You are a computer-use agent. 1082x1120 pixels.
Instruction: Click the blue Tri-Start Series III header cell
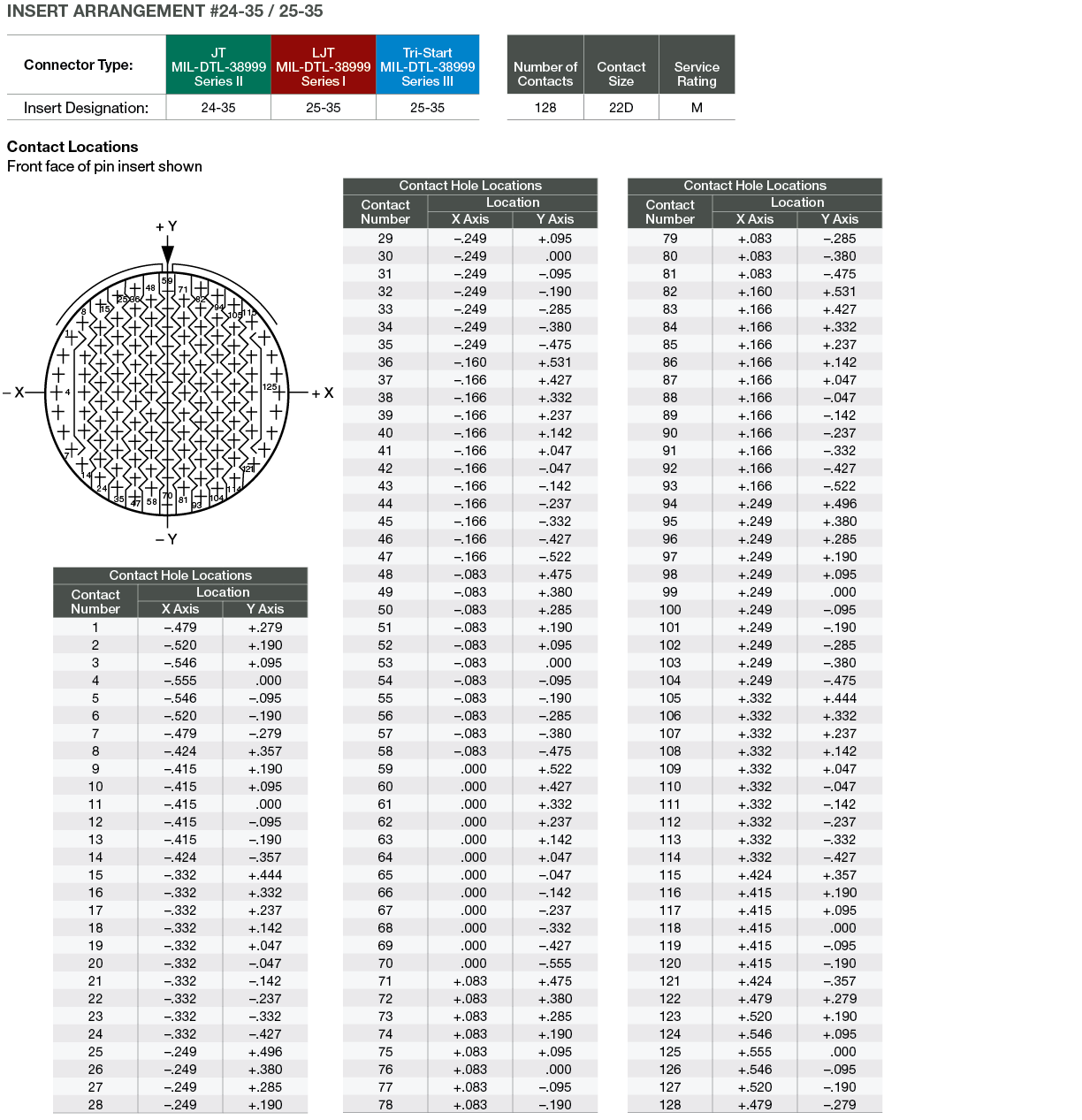pos(428,65)
